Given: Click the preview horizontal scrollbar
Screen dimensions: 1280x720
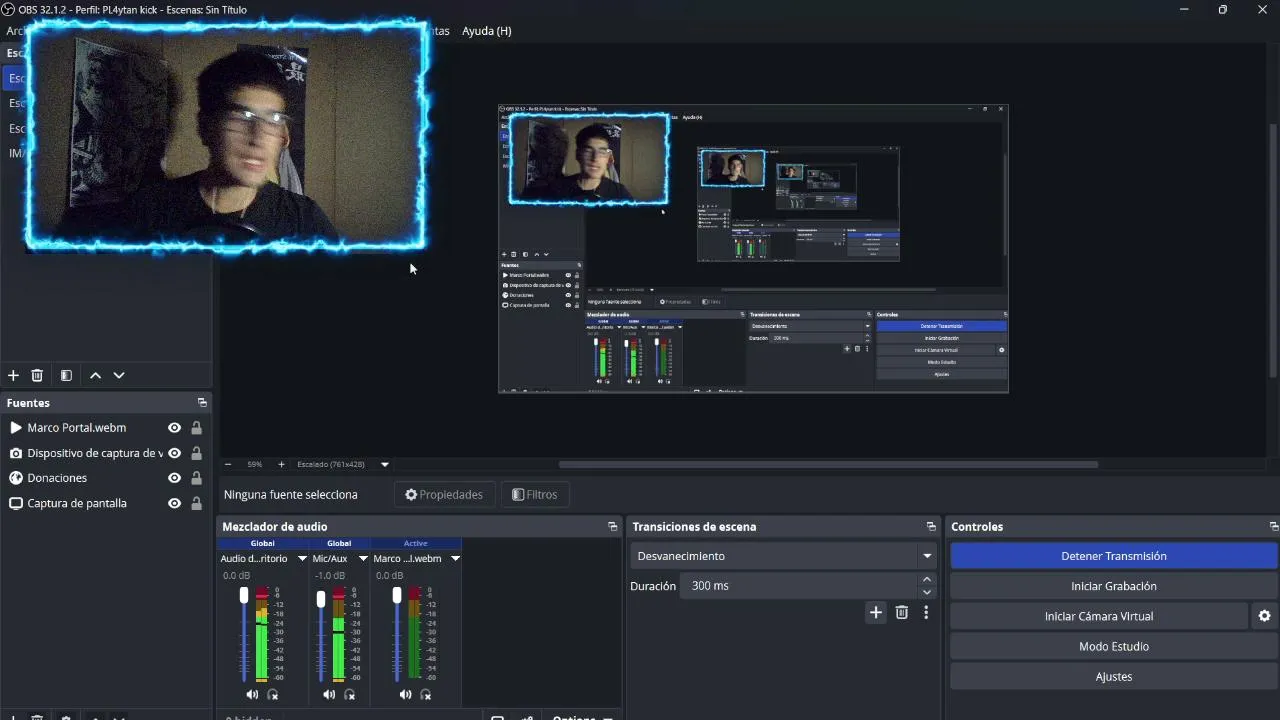Looking at the screenshot, I should point(828,464).
